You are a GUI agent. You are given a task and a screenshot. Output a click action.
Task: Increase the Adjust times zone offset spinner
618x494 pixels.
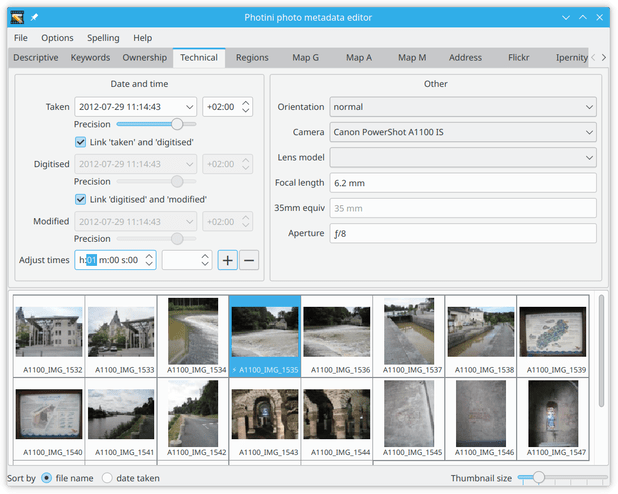pos(205,256)
